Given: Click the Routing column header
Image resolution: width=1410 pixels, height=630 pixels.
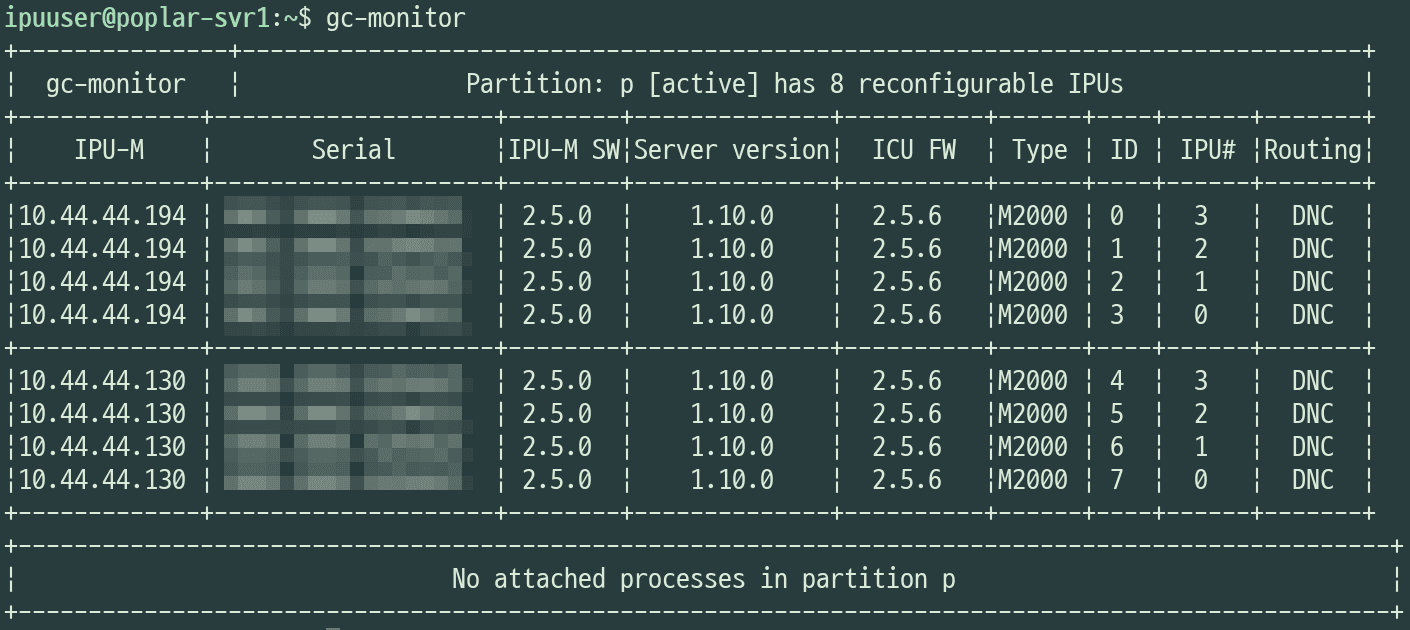Looking at the screenshot, I should [1312, 150].
